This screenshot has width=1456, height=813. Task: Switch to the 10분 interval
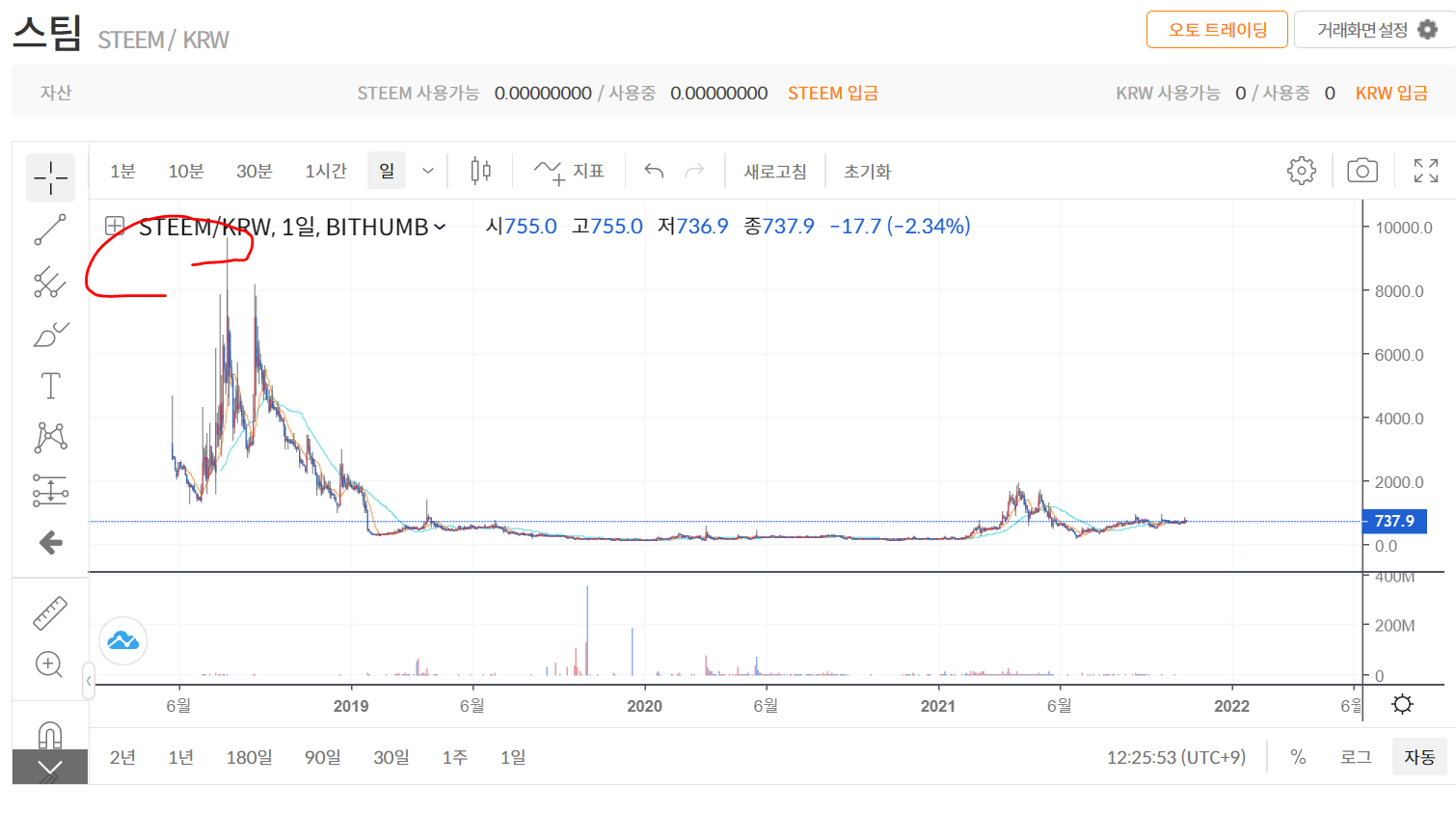(186, 172)
